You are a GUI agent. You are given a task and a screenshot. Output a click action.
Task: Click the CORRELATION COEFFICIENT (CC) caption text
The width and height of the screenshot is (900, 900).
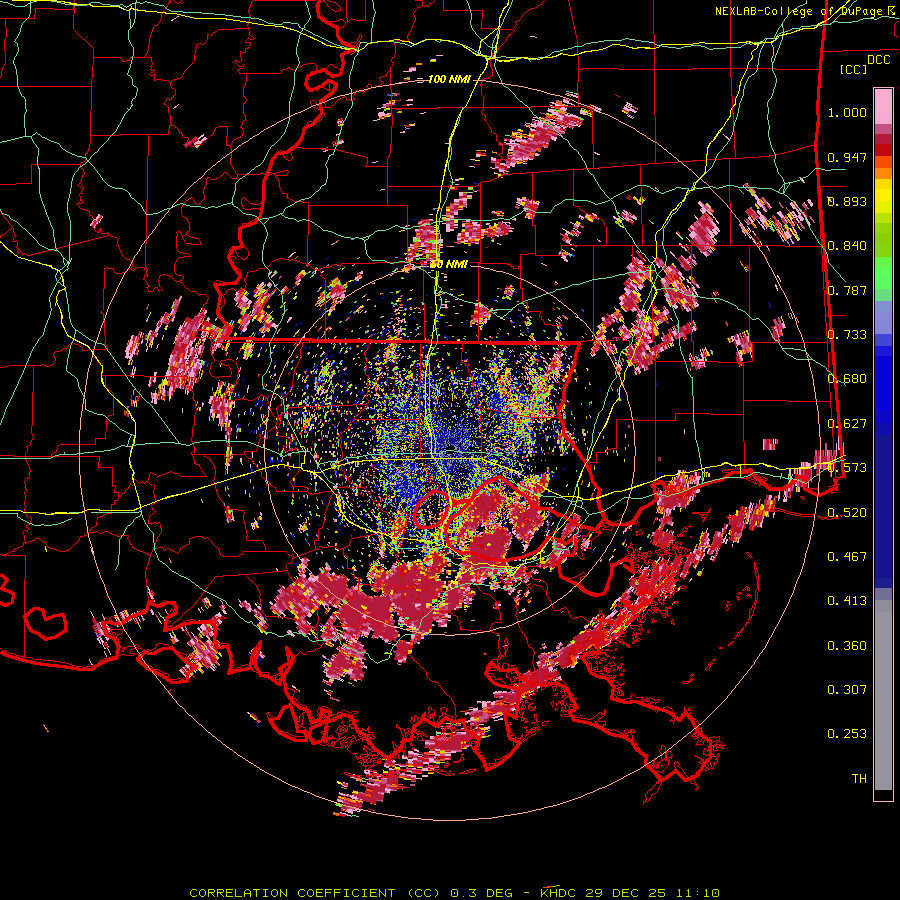pyautogui.click(x=315, y=893)
